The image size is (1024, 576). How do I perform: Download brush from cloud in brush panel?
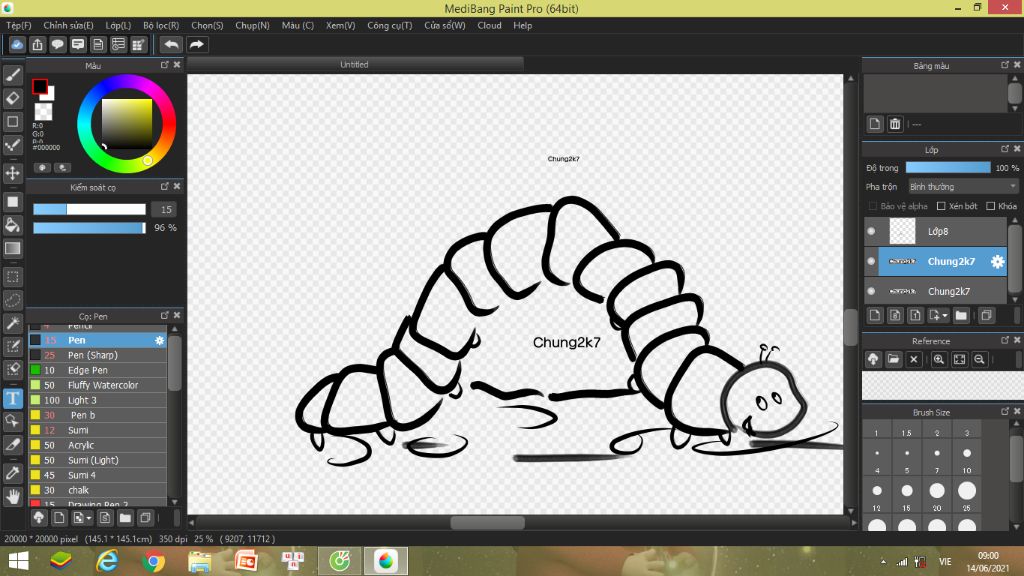39,518
